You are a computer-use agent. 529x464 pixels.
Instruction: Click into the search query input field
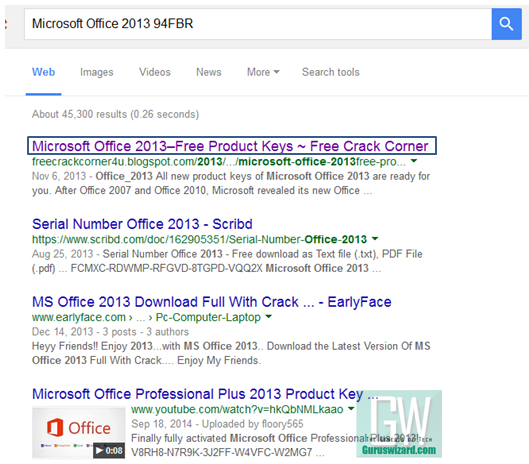click(x=258, y=24)
